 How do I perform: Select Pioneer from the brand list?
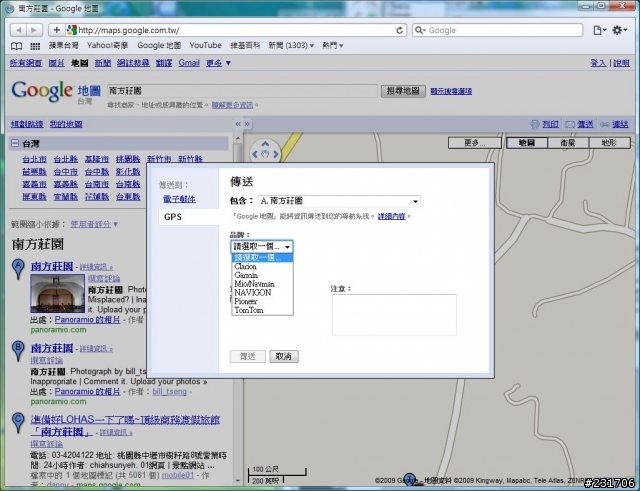coord(262,301)
